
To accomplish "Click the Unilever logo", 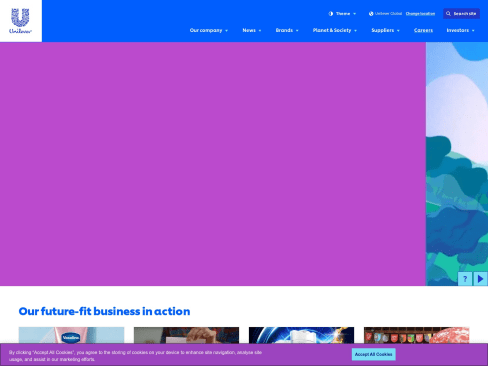I will (x=20, y=21).
